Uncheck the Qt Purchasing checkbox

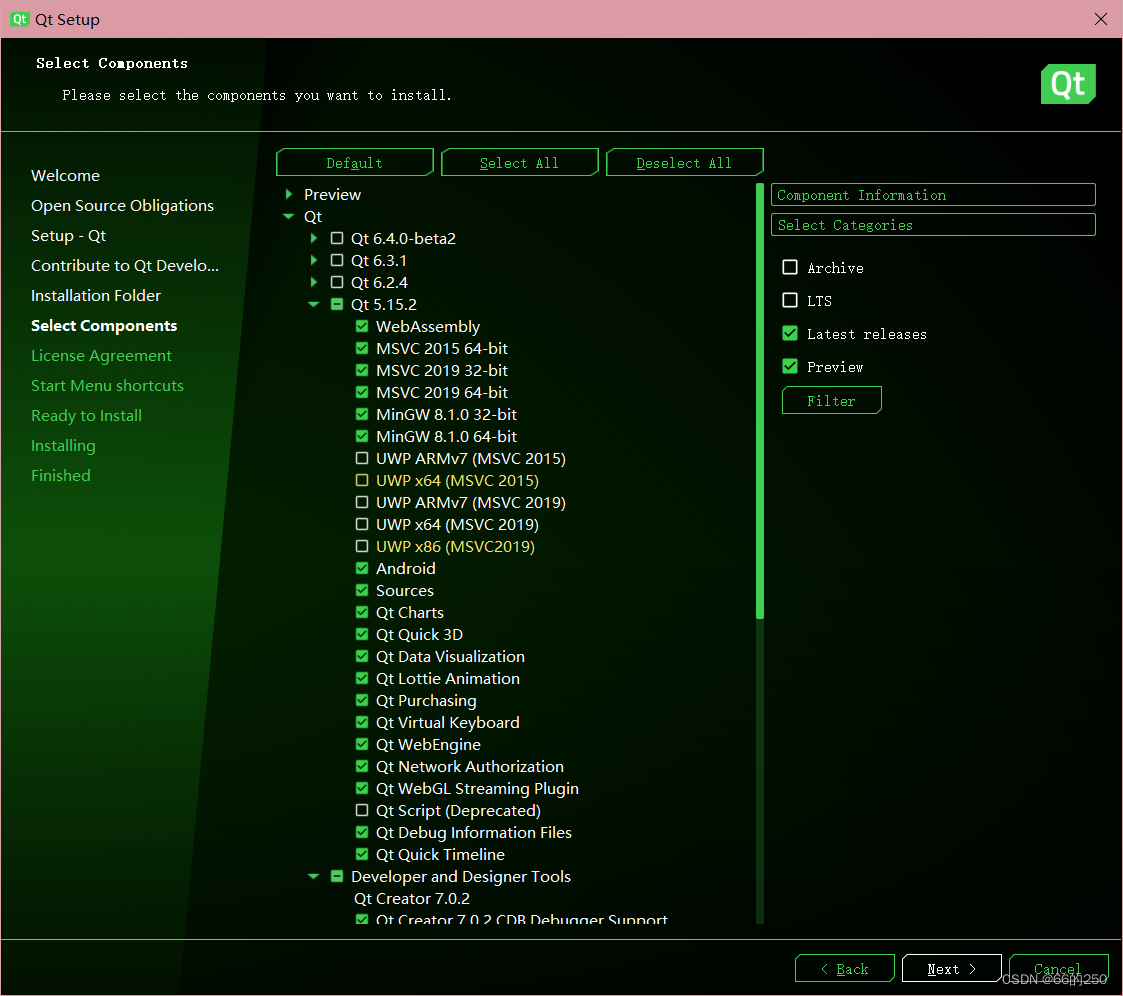[362, 700]
